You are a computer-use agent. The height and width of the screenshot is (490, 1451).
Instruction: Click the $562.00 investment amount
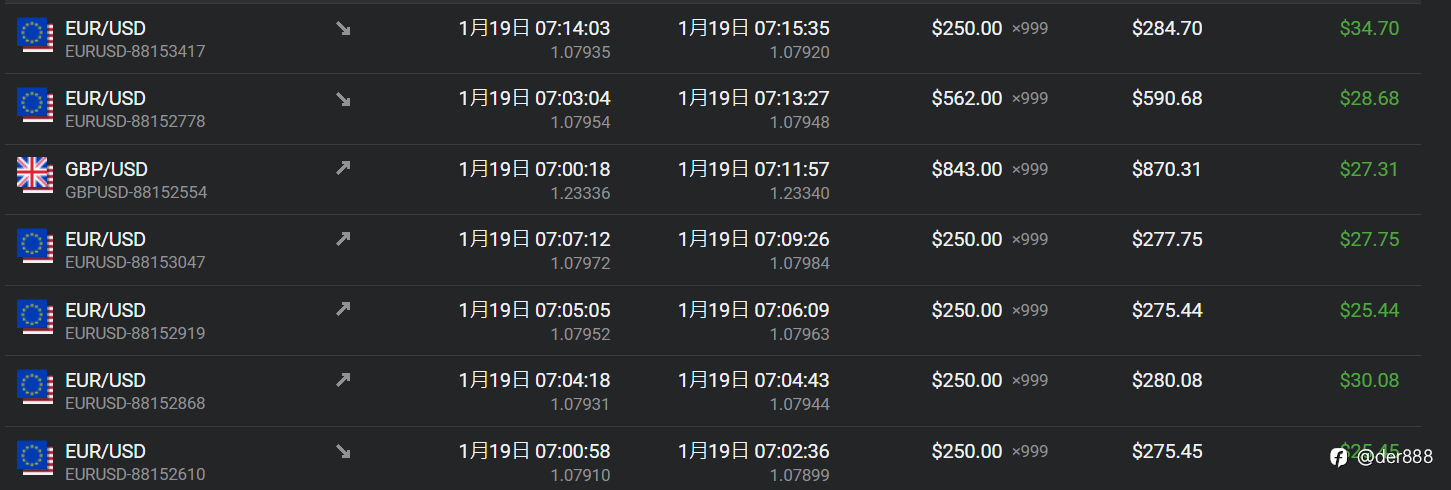pyautogui.click(x=966, y=99)
